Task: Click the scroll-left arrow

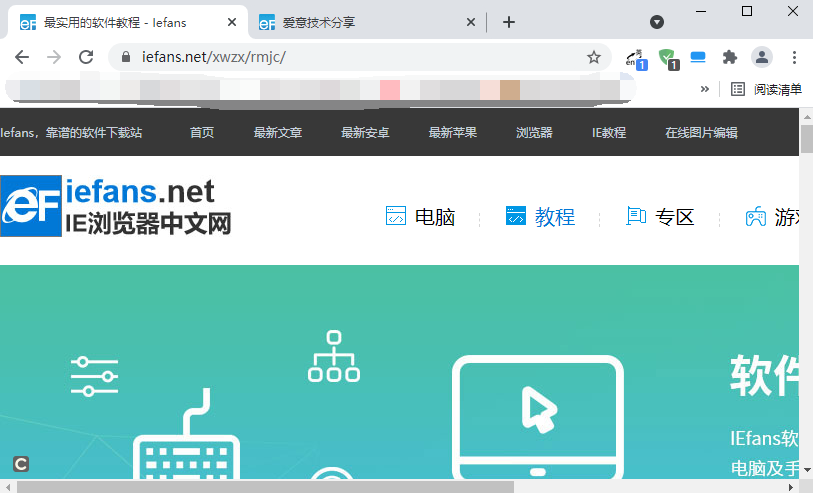Action: (7, 487)
